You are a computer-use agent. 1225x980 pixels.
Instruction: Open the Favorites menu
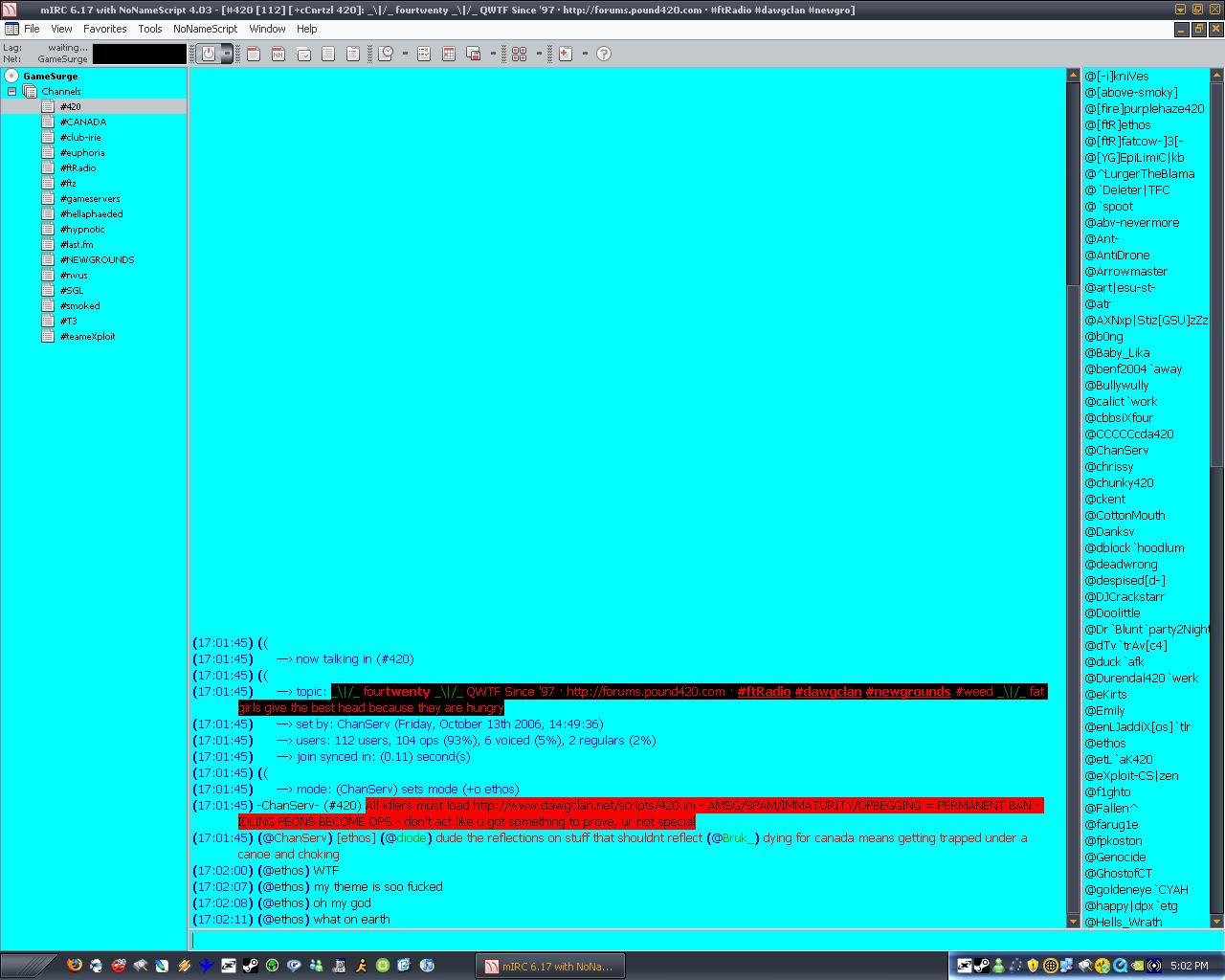[x=104, y=29]
